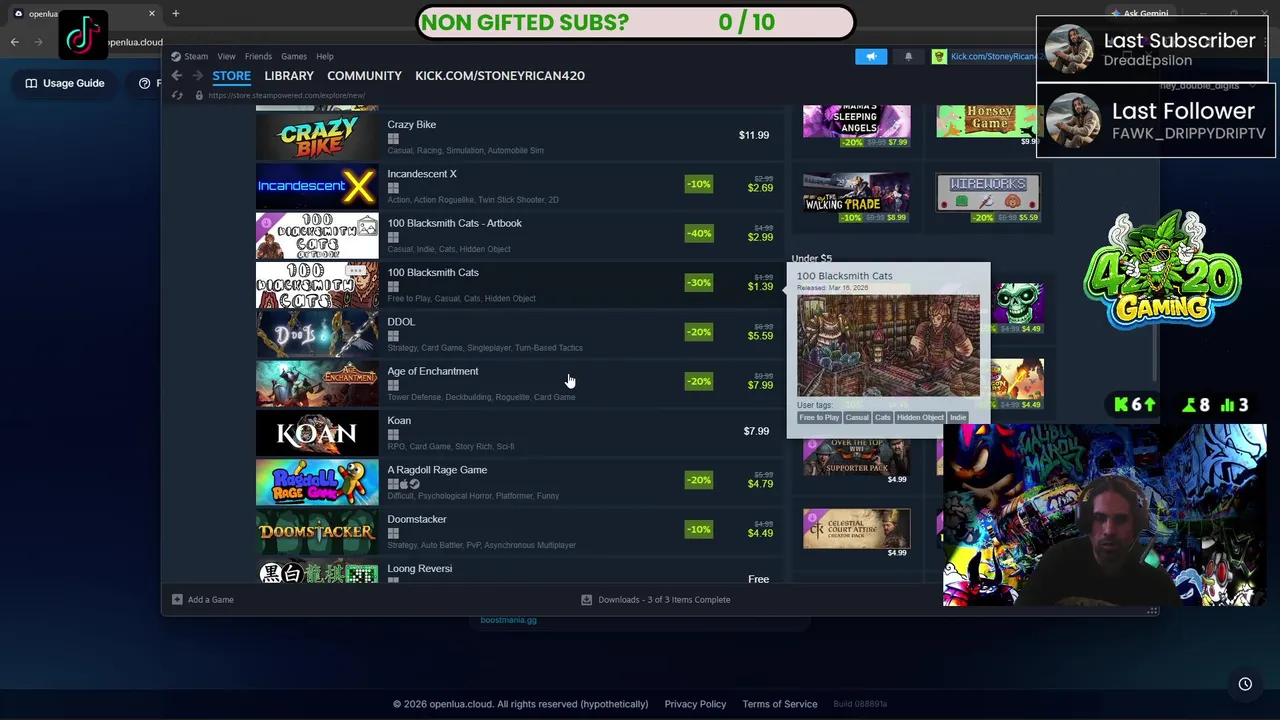Open Downloads - 3 of 3 Items Complete
Image resolution: width=1280 pixels, height=720 pixels.
657,599
